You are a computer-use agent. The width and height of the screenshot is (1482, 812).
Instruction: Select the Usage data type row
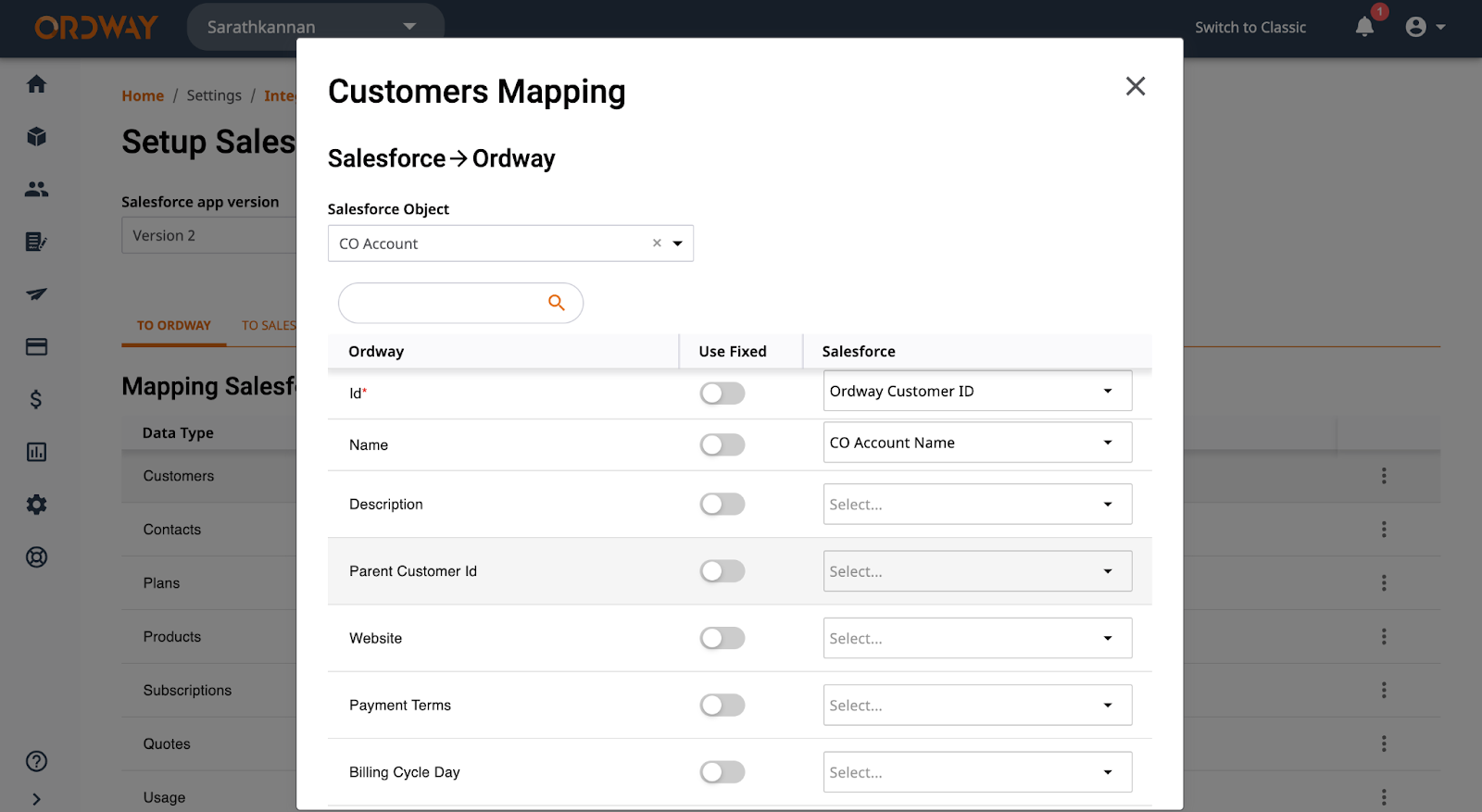coord(165,797)
